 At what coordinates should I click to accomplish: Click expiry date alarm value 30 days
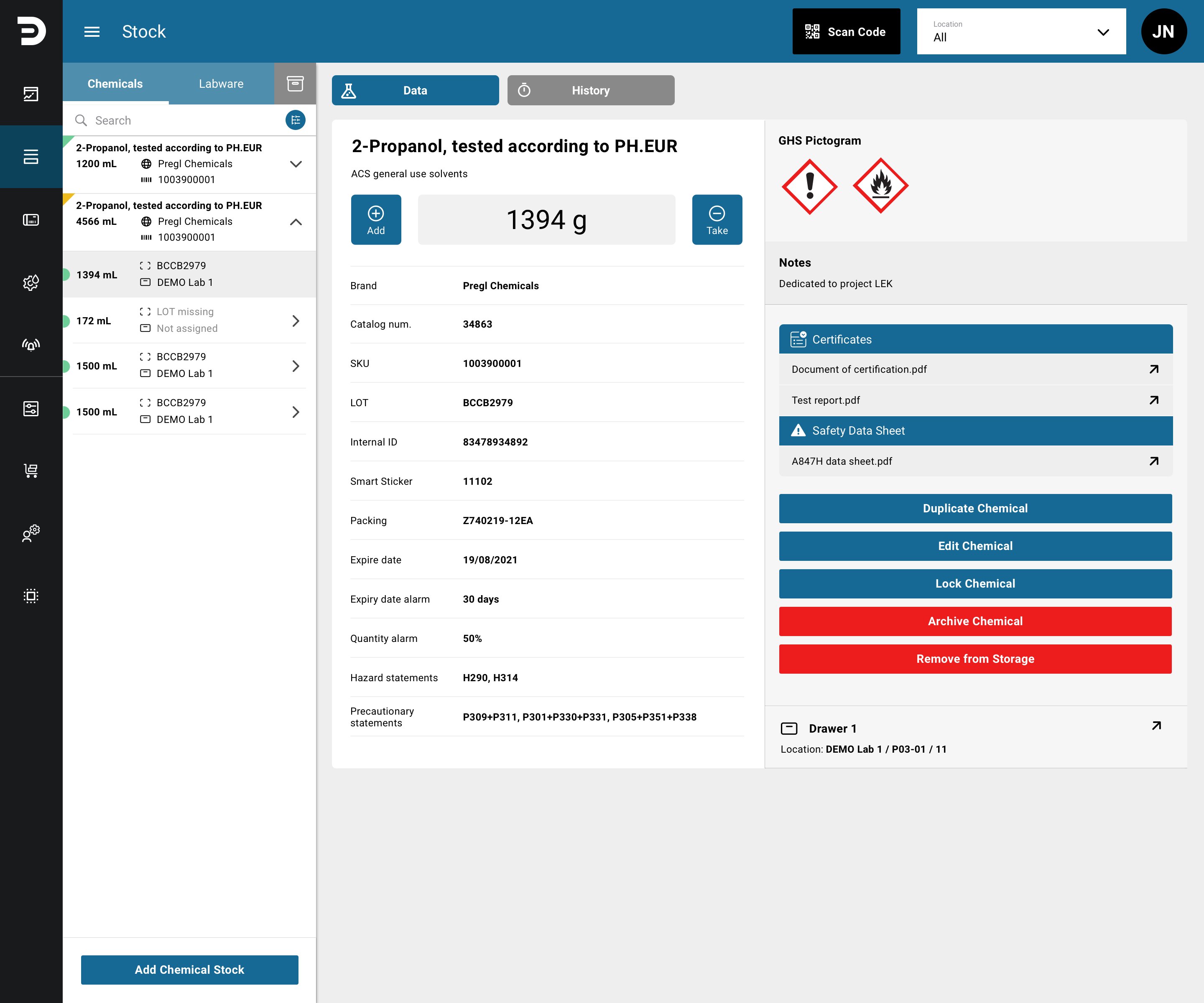(x=480, y=599)
